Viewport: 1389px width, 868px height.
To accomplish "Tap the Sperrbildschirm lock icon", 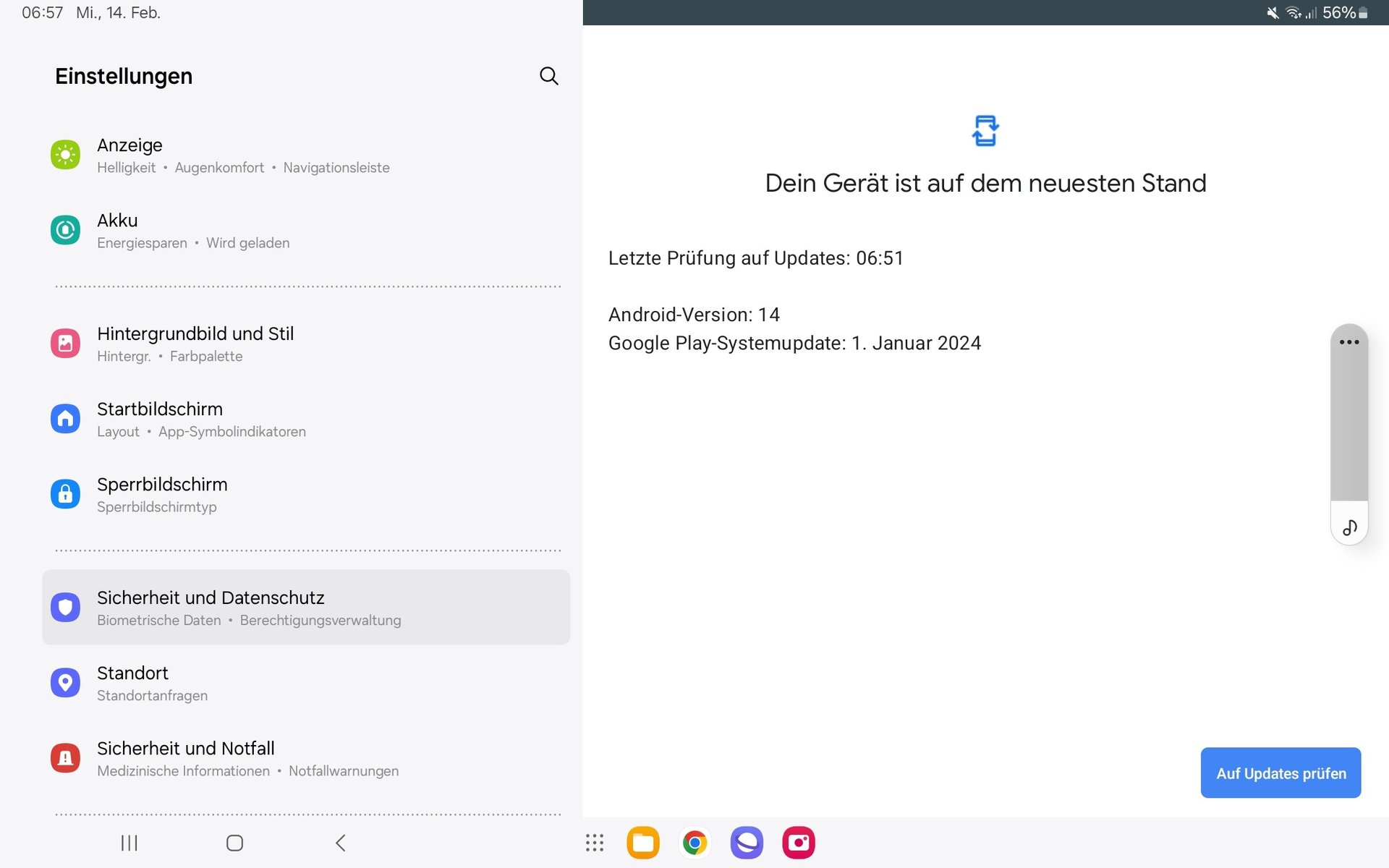I will click(65, 494).
